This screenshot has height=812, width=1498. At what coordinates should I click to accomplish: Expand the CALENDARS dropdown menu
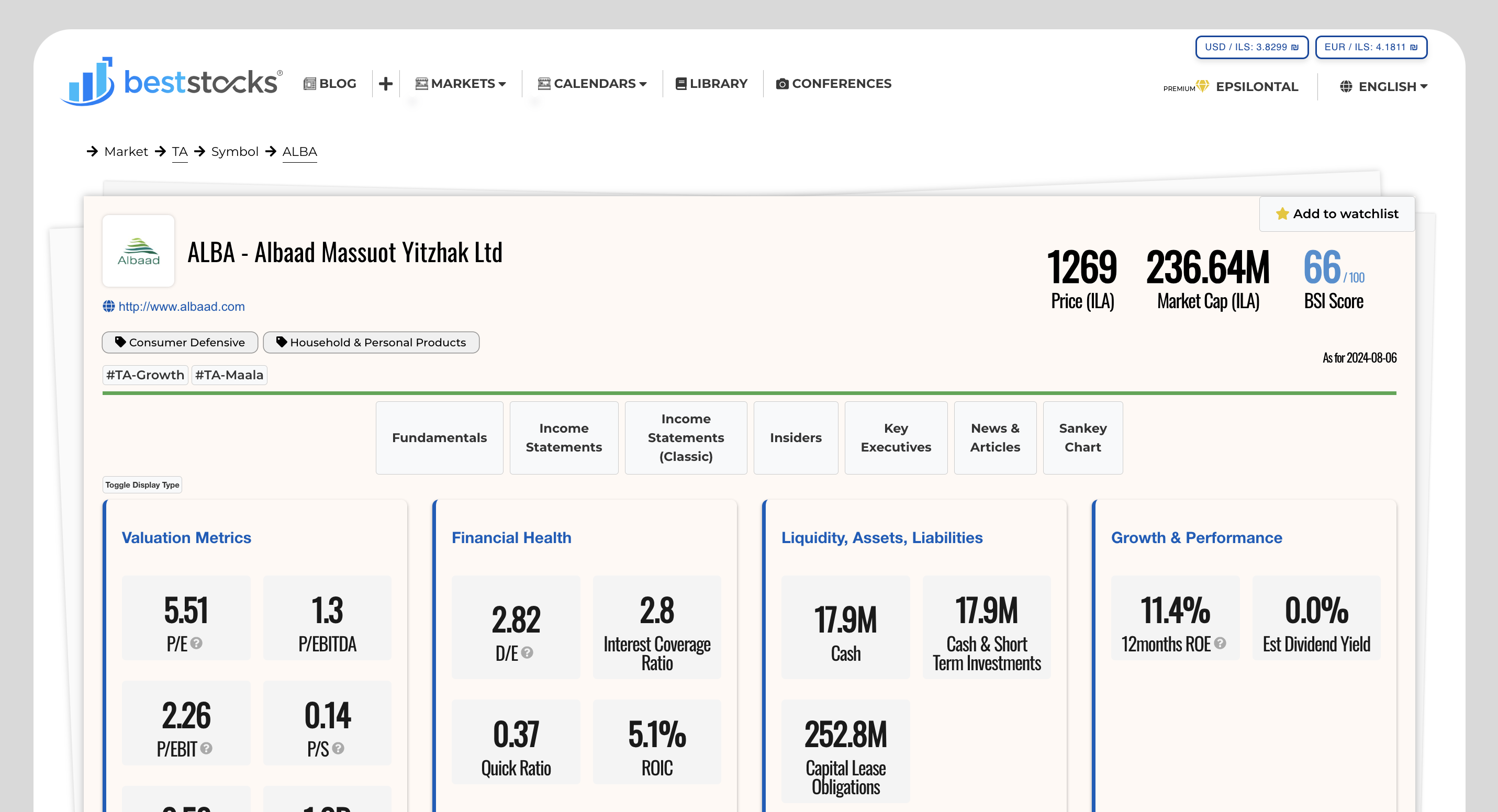(x=592, y=84)
